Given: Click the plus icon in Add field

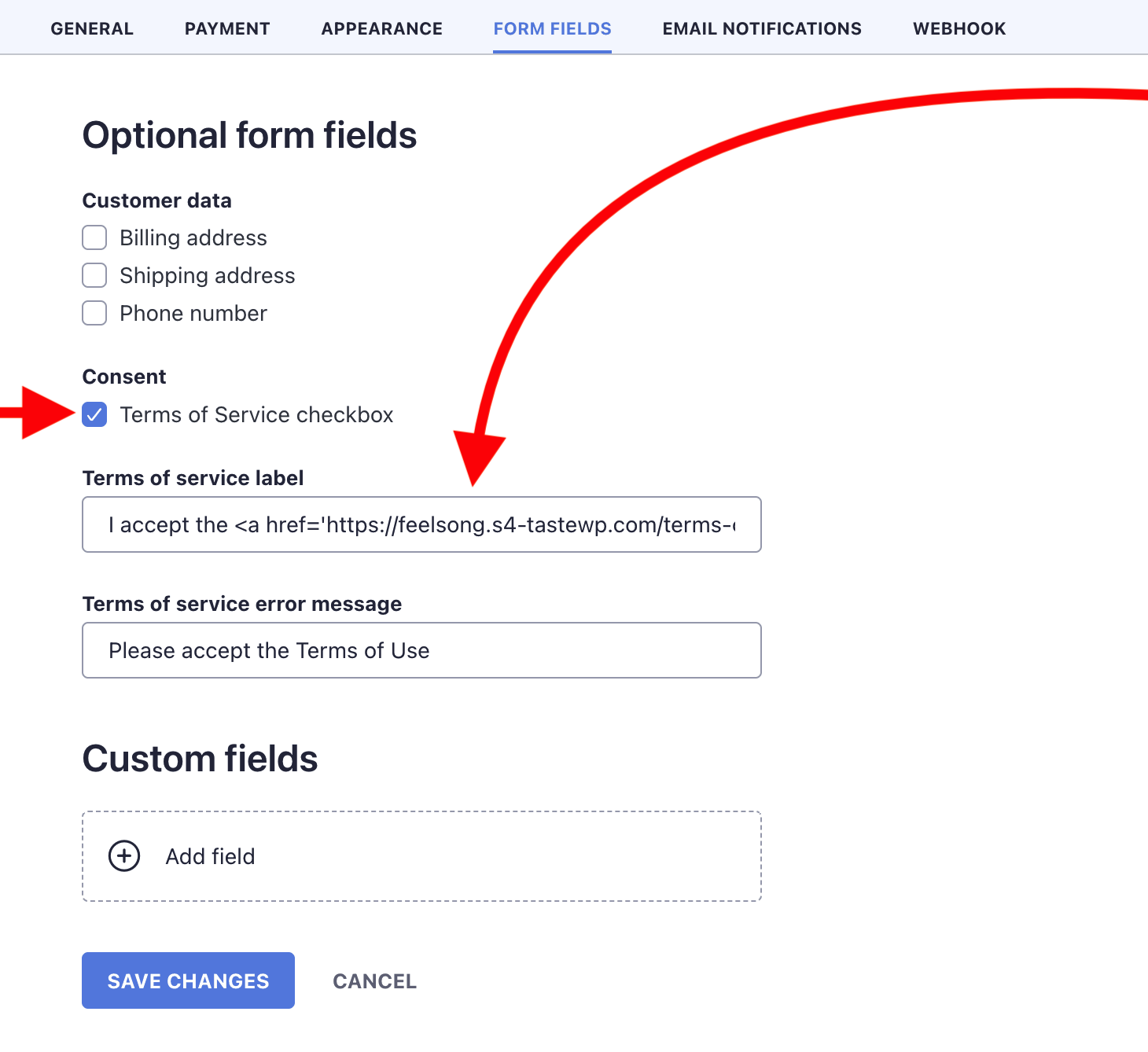Looking at the screenshot, I should point(123,855).
